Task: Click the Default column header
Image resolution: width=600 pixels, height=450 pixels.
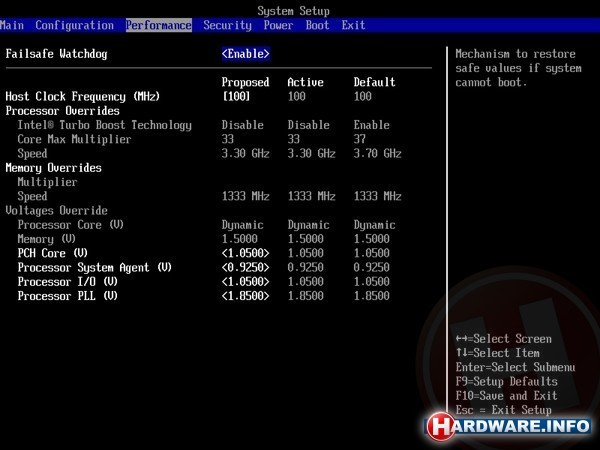Action: (x=374, y=82)
